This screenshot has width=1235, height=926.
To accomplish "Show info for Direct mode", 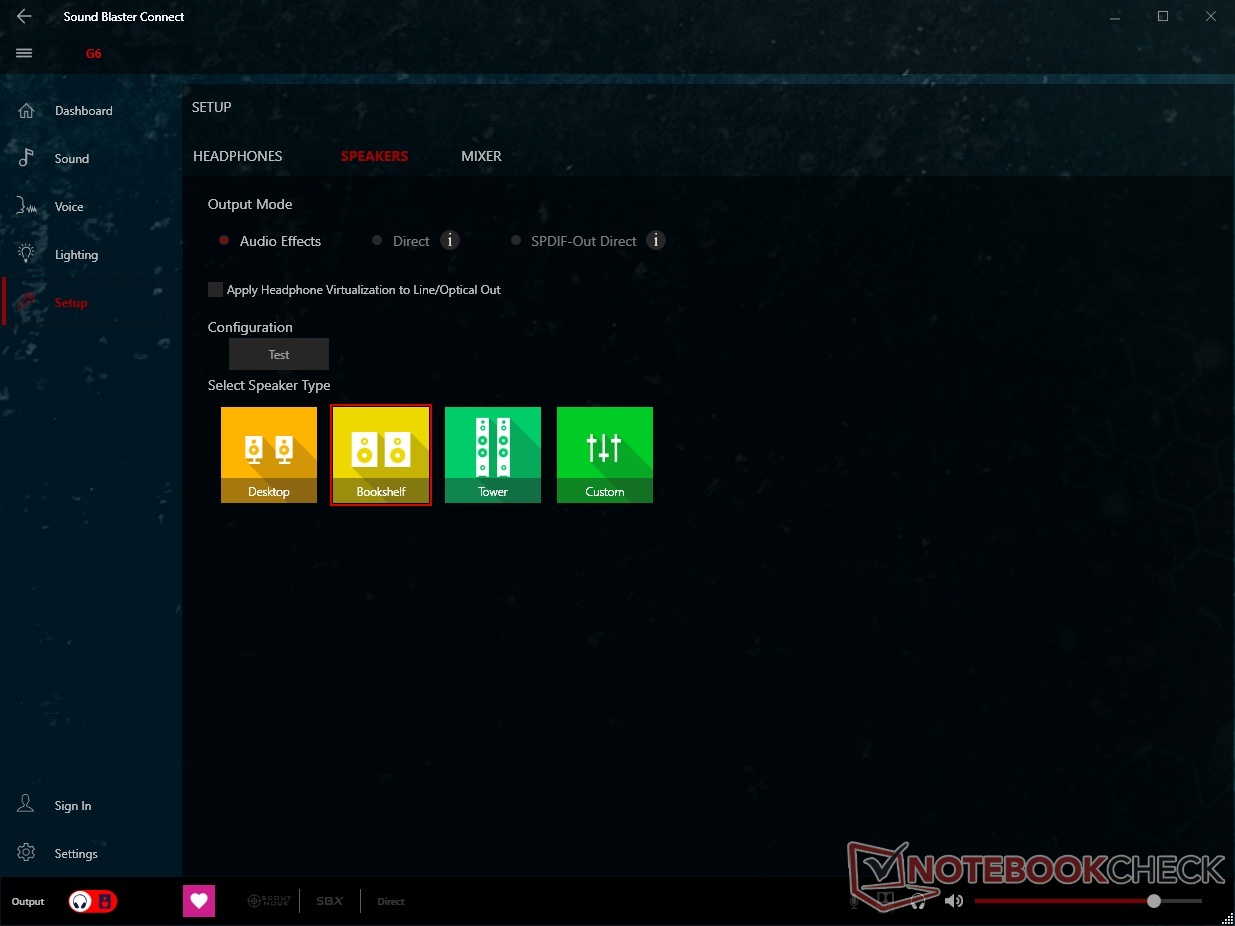I will (x=450, y=240).
